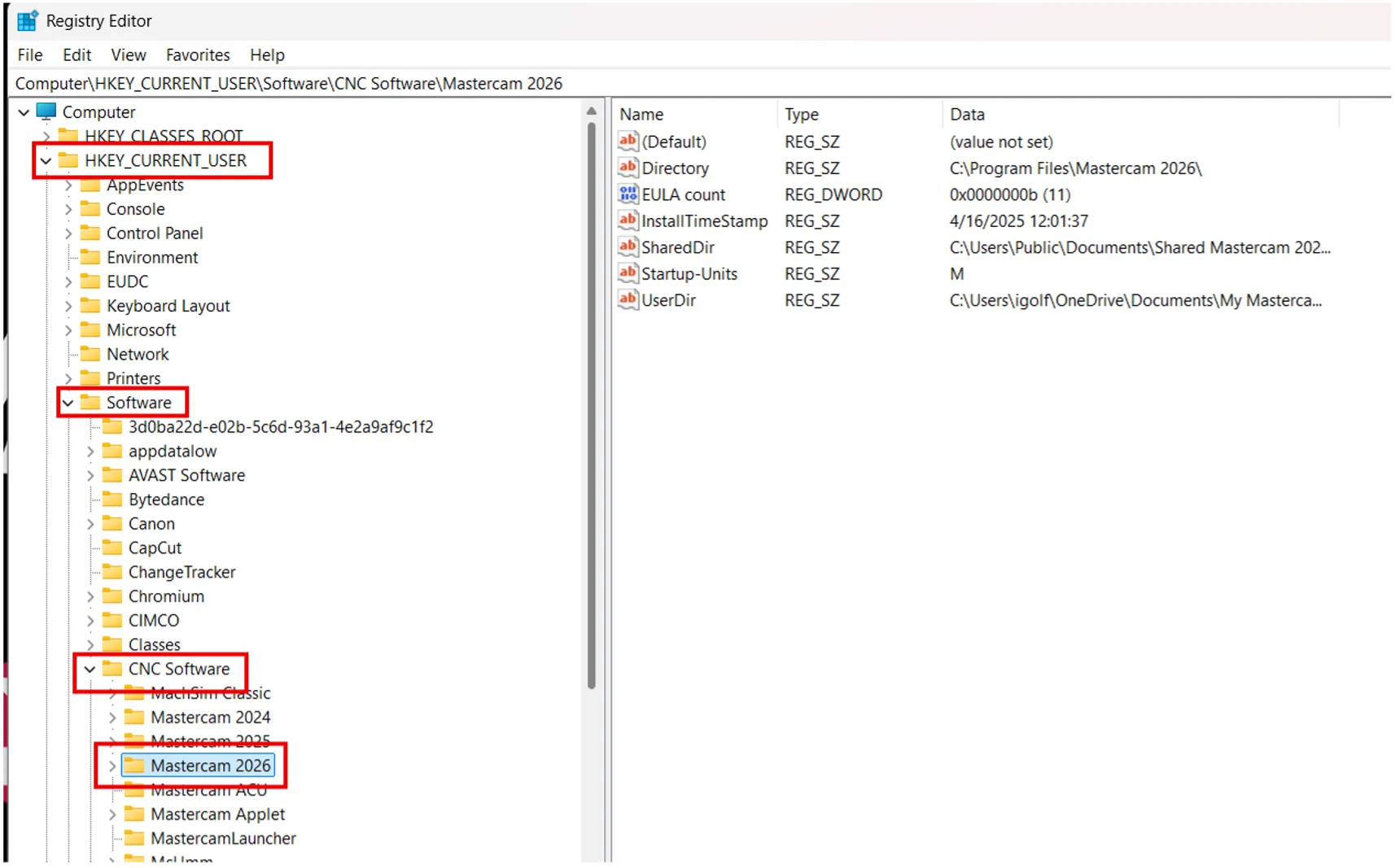Click the Startup-Units data value M
The image size is (1395, 868).
956,274
